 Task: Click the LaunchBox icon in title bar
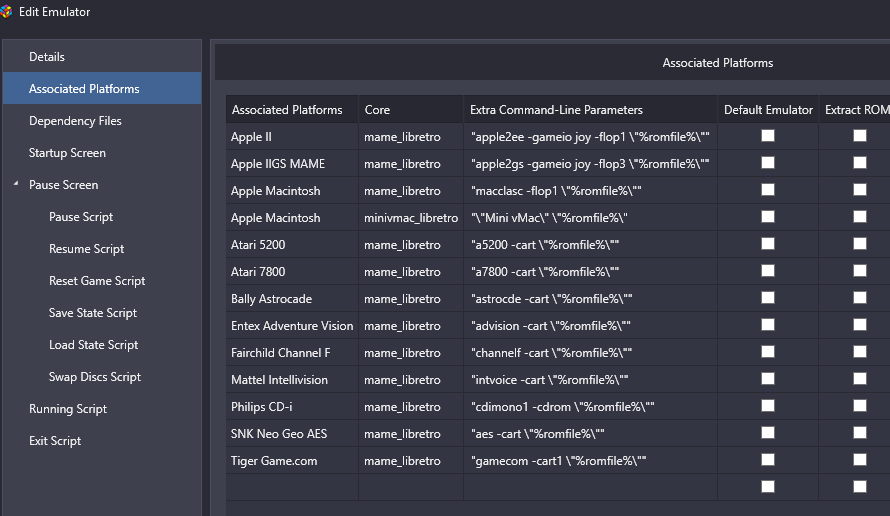pyautogui.click(x=6, y=11)
